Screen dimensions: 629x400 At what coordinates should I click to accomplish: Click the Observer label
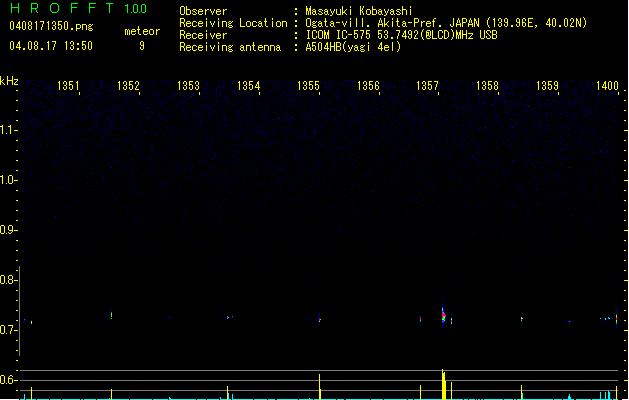pos(203,11)
